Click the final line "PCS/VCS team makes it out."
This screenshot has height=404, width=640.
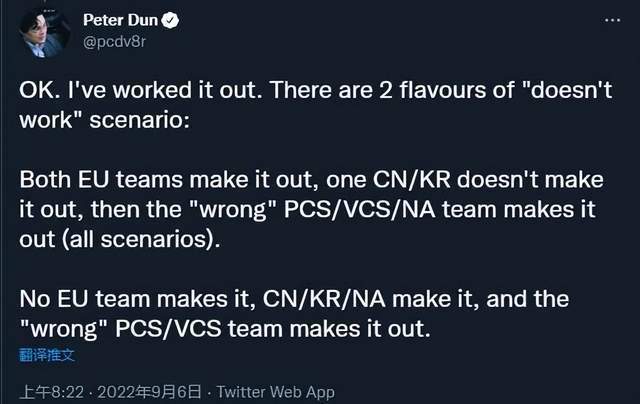pyautogui.click(x=218, y=328)
